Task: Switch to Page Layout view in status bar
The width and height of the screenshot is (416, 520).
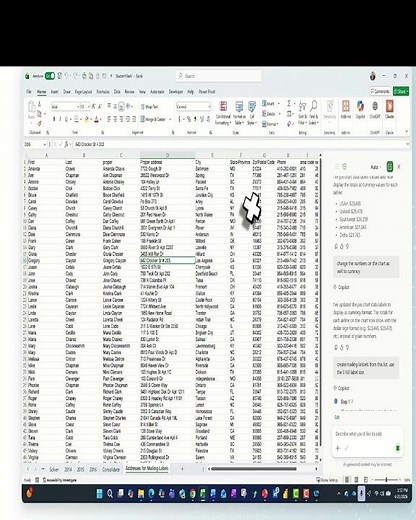Action: pyautogui.click(x=356, y=480)
